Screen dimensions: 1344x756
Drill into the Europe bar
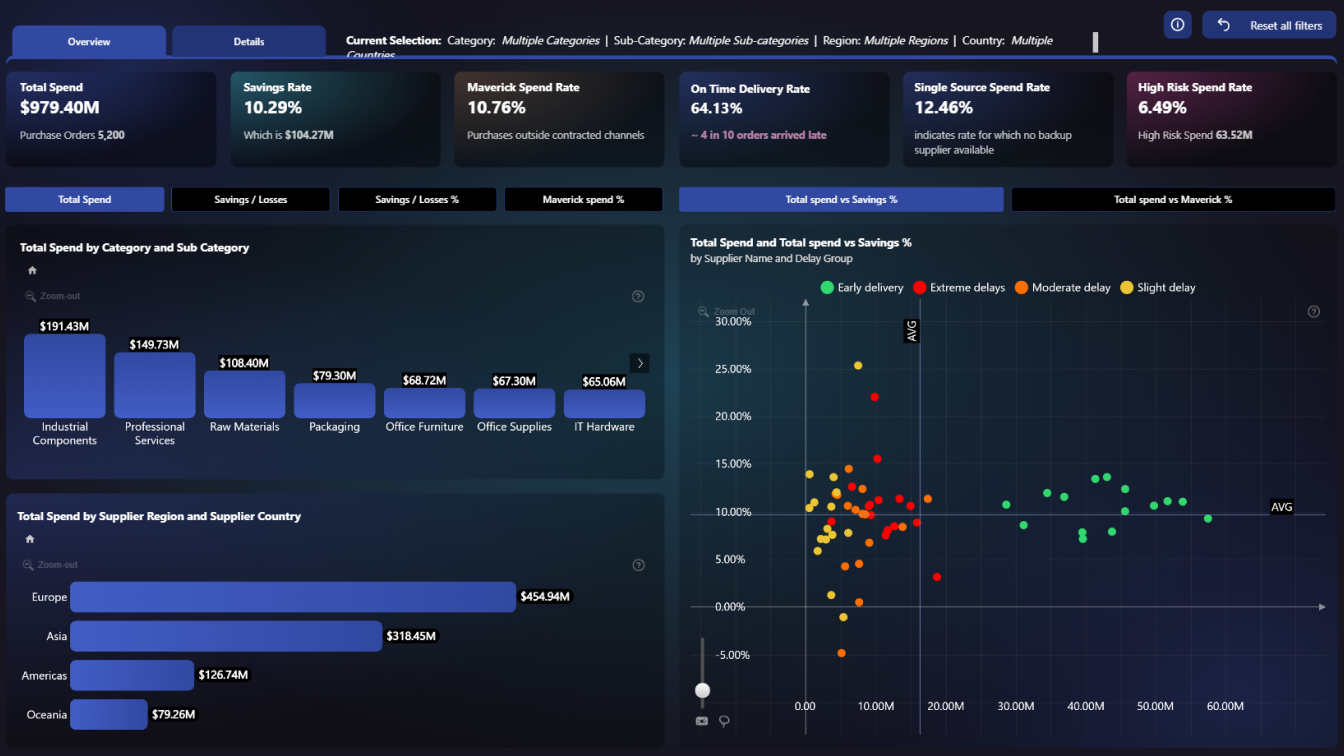[x=292, y=597]
